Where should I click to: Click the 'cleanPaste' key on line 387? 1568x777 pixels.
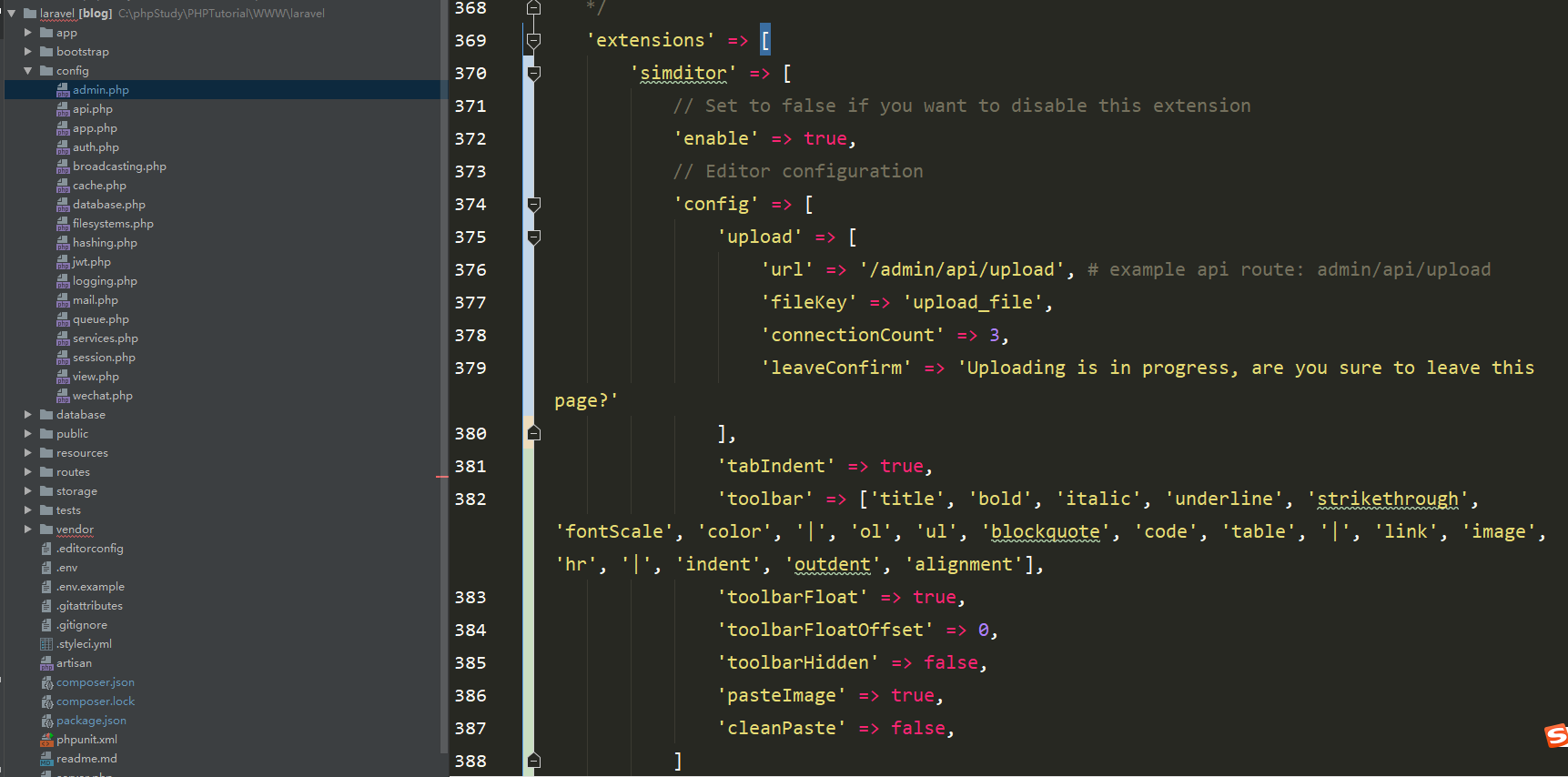782,728
